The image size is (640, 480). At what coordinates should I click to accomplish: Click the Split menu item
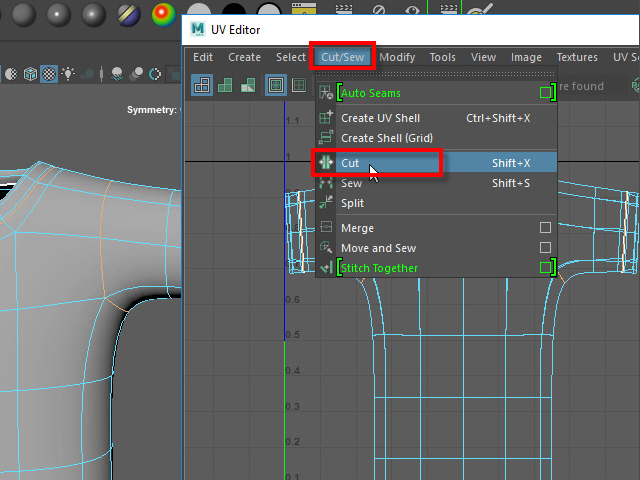[x=352, y=203]
